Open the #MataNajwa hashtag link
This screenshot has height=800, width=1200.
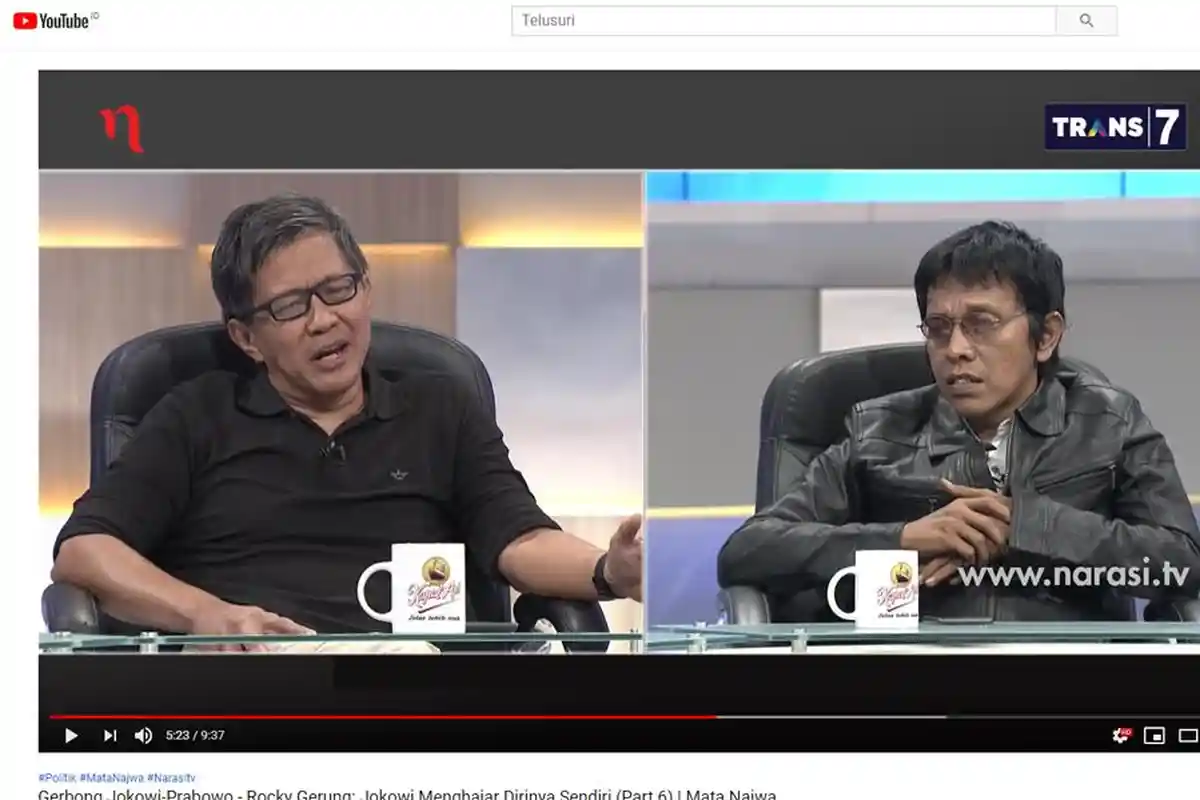tap(111, 777)
